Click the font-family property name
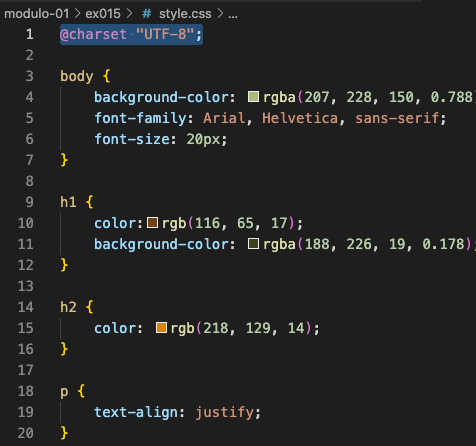The width and height of the screenshot is (476, 446). (x=140, y=118)
